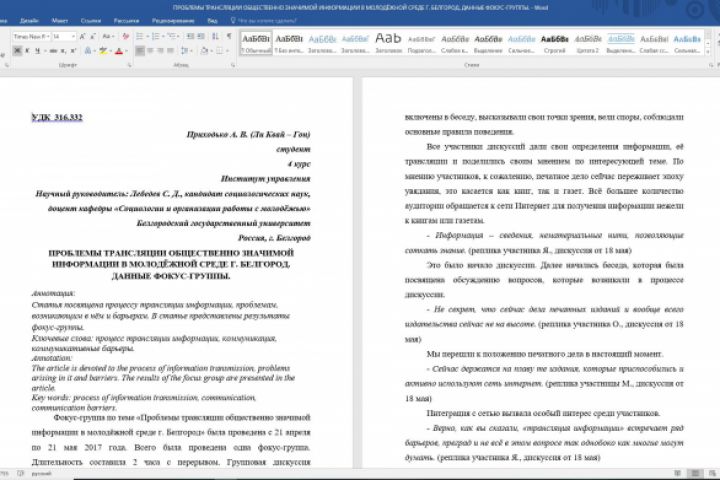
Task: Align text right
Action: (x=160, y=51)
